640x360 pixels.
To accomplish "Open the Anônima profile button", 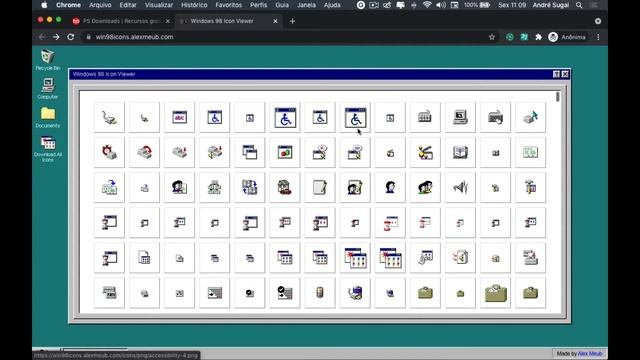I will point(567,37).
